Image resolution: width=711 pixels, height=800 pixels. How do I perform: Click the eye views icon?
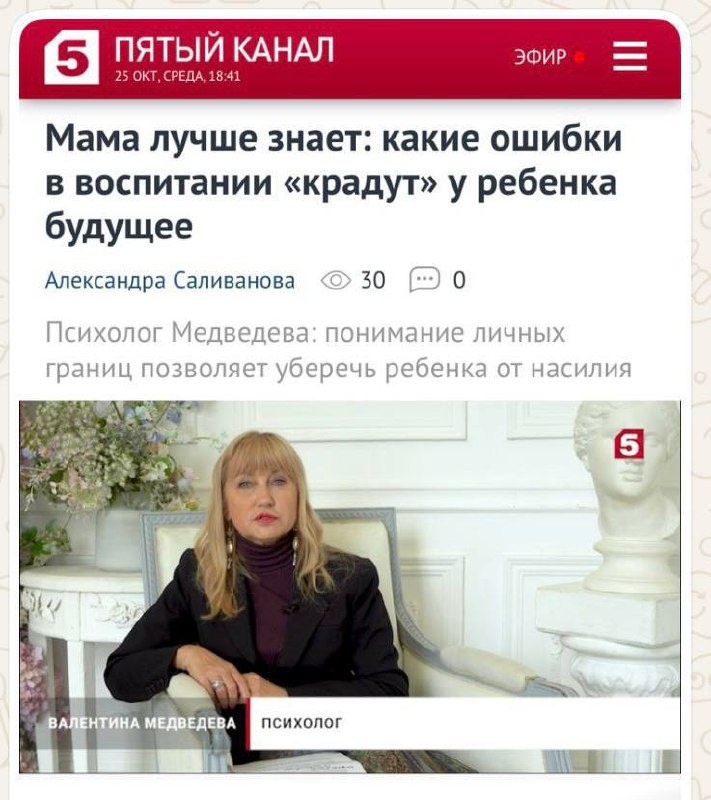[x=336, y=280]
